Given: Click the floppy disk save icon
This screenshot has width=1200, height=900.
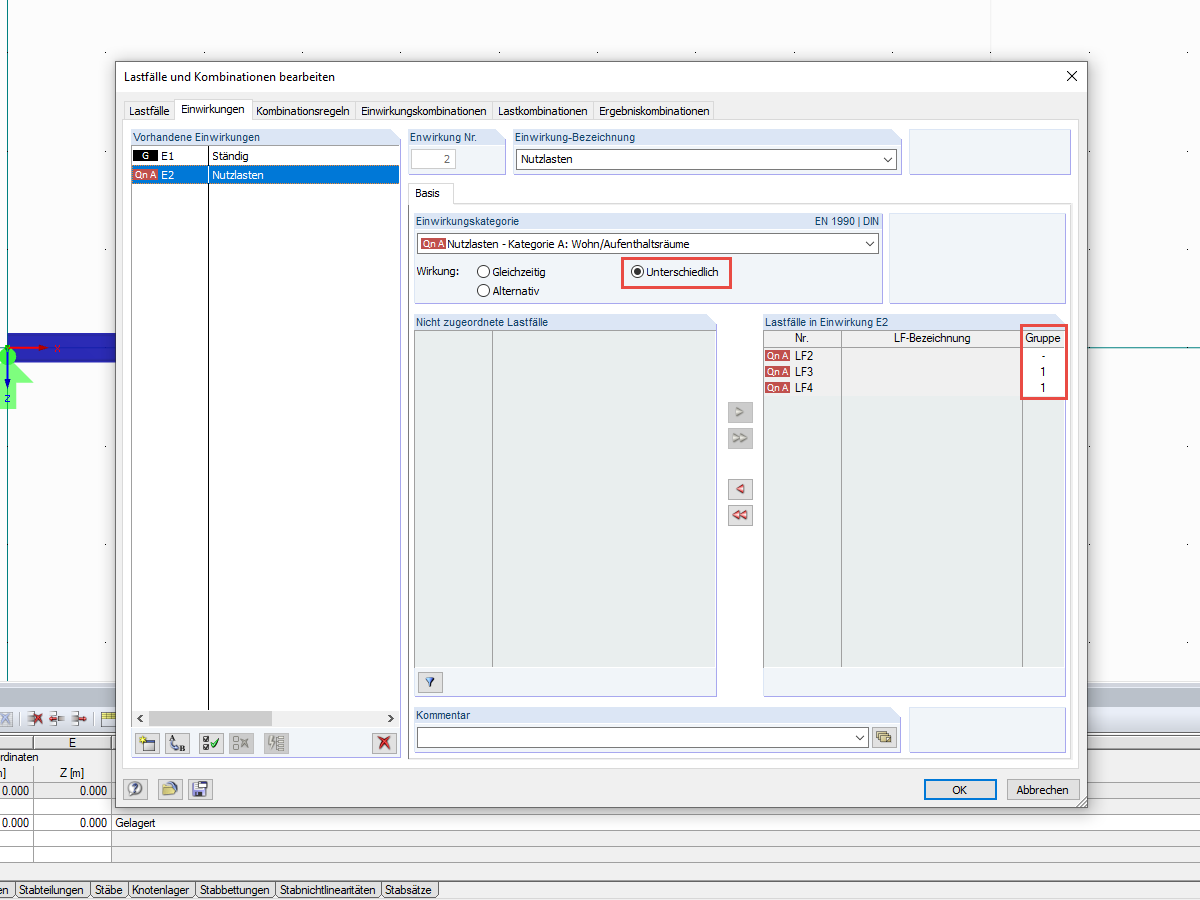Looking at the screenshot, I should [201, 789].
